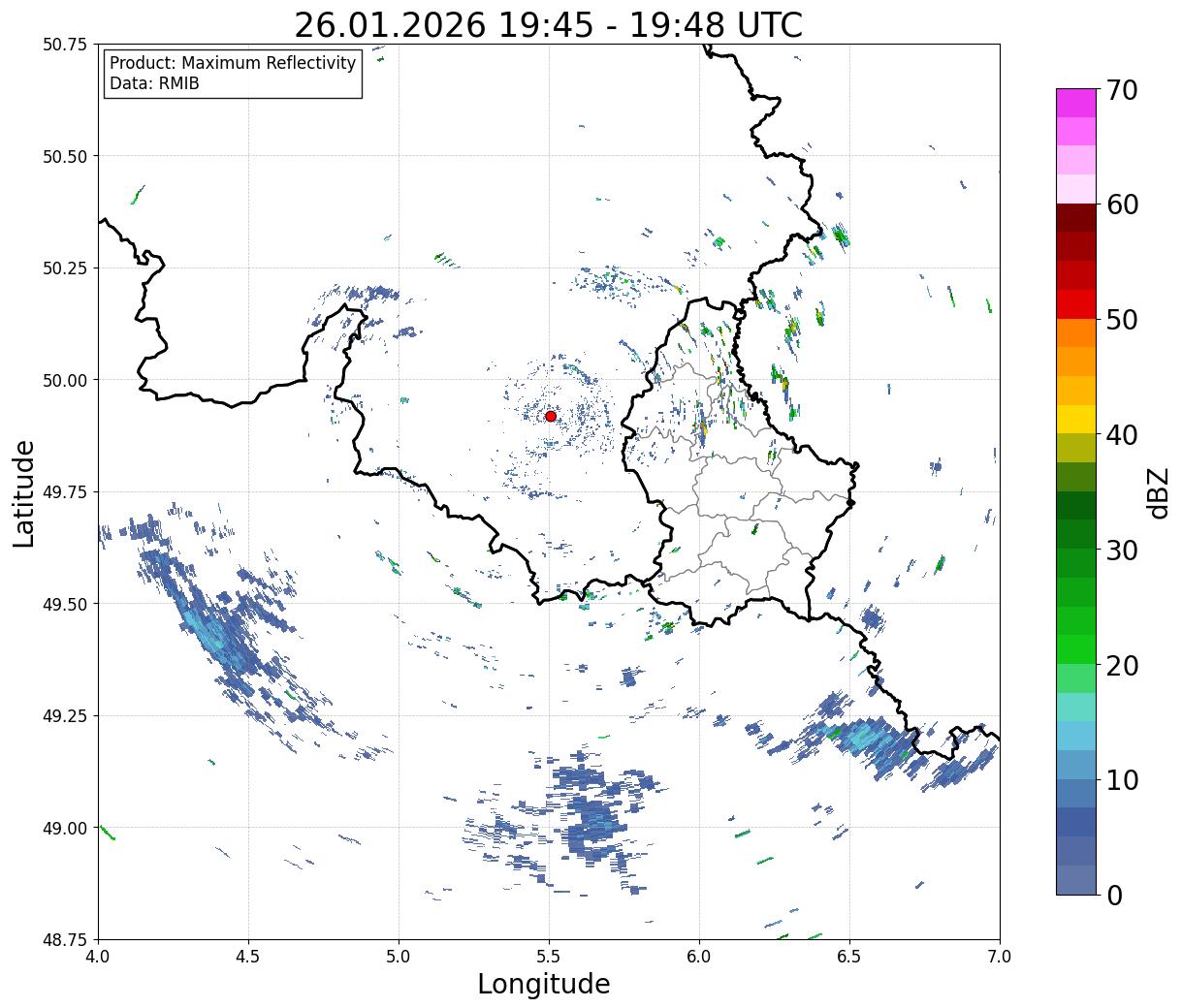1182x1008 pixels.
Task: Click the 0 colorbar tick label
Action: pos(1114,895)
